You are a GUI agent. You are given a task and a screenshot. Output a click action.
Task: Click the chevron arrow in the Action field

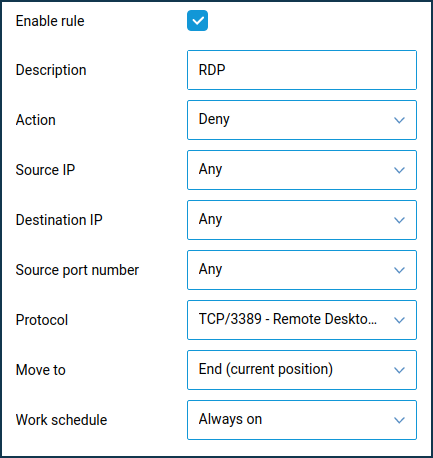(x=399, y=120)
